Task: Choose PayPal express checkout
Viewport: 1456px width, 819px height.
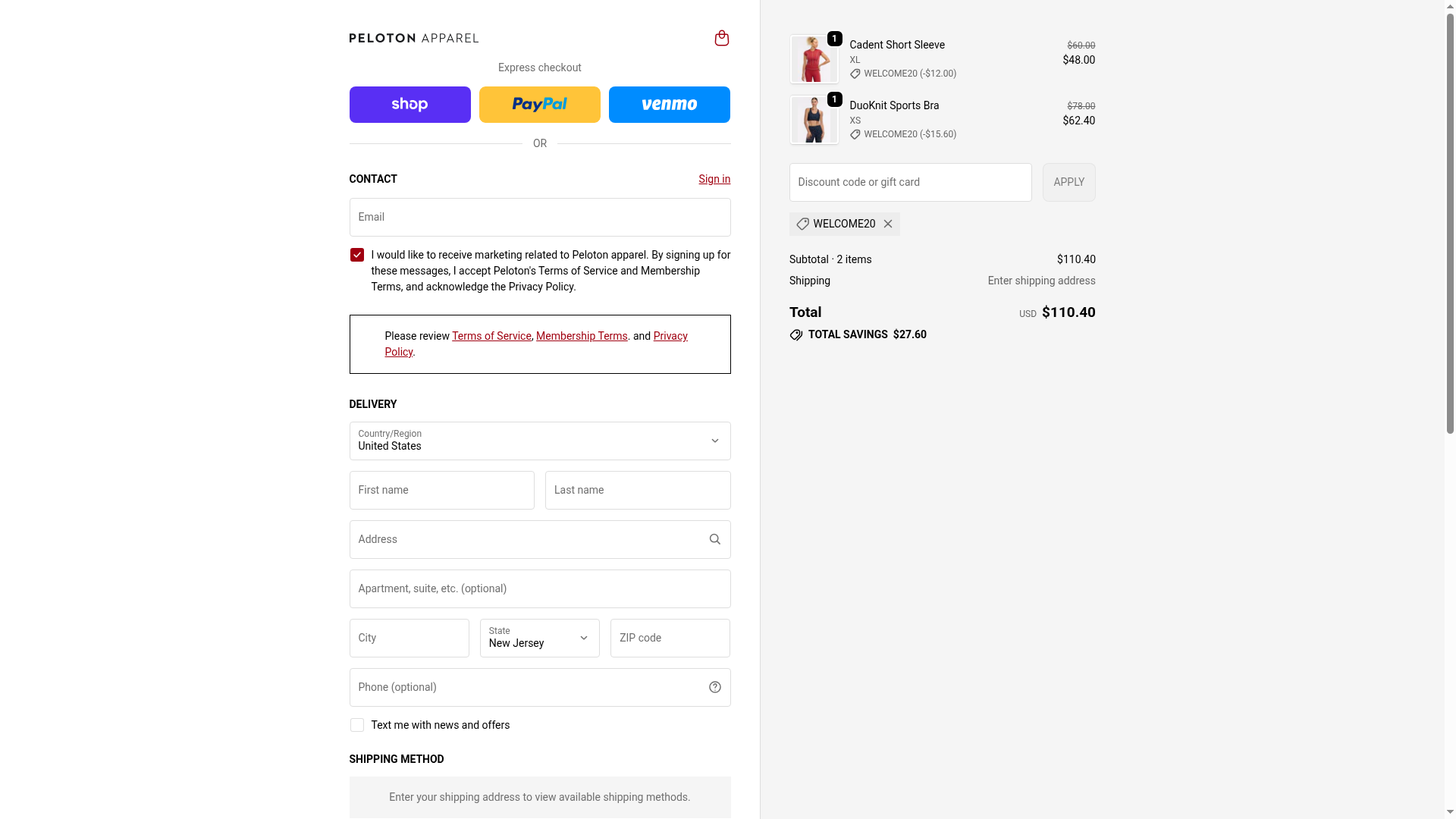Action: [x=539, y=105]
